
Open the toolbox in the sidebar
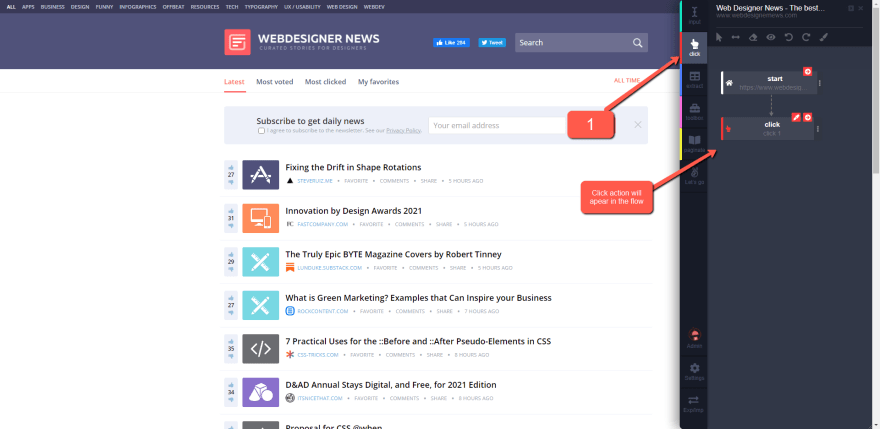(x=695, y=112)
